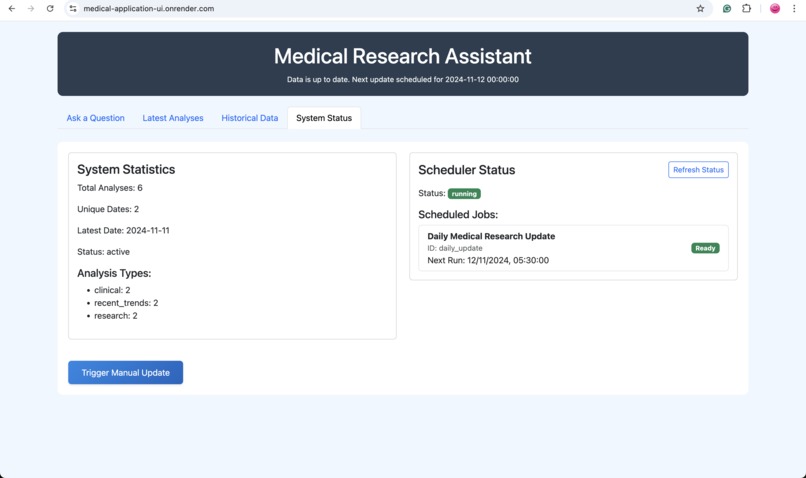This screenshot has width=806, height=478.
Task: Click the clinical: 2 list item
Action: [x=112, y=290]
